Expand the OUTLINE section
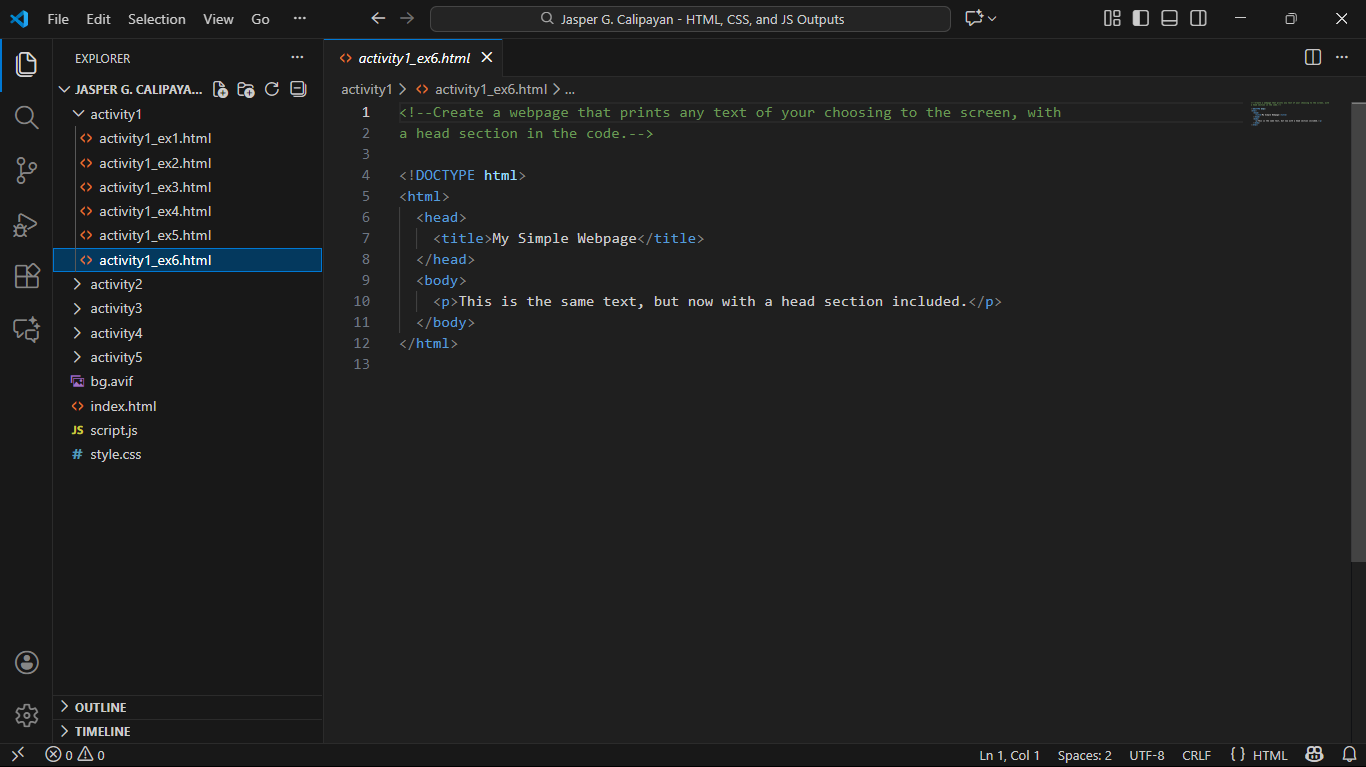The height and width of the screenshot is (767, 1366). tap(100, 707)
